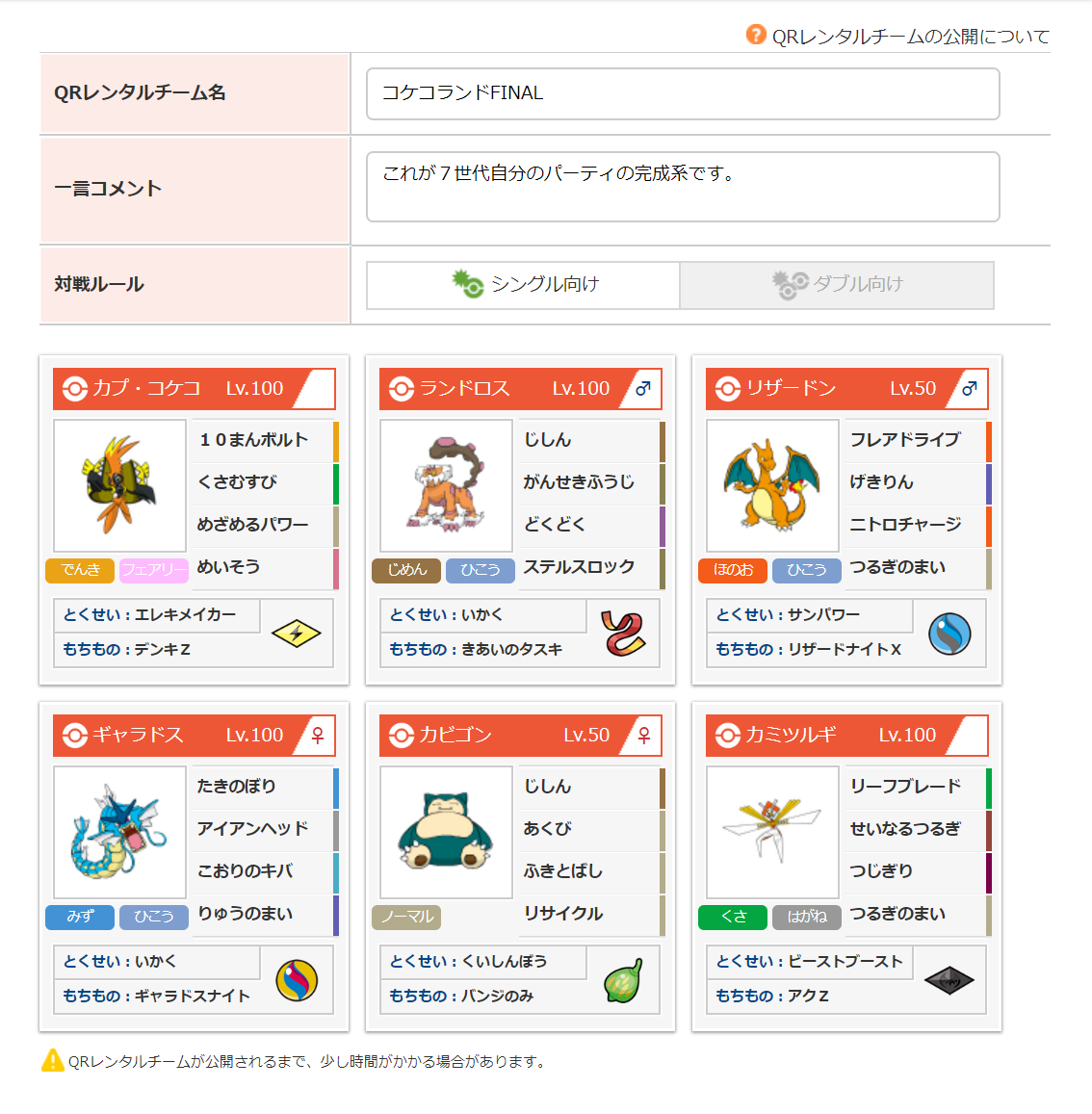Click the みず type badge
Viewport: 1092px width, 1114px height.
(x=80, y=918)
